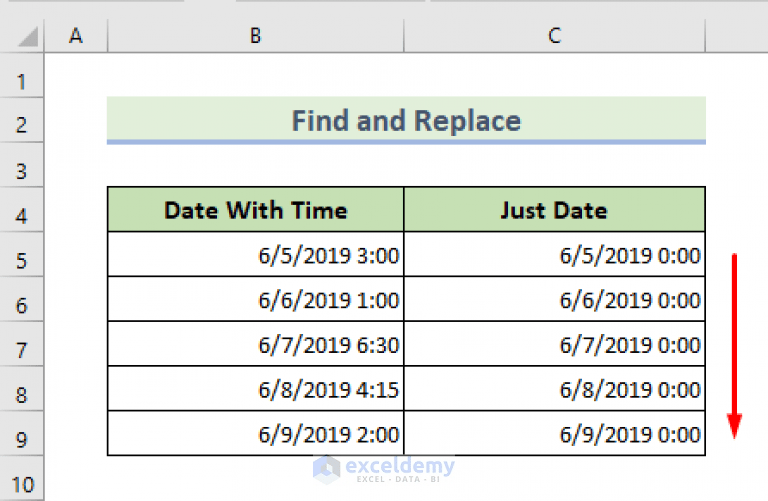Select cell with 6/5/2019 0:00
Viewport: 768px width, 501px height.
click(554, 255)
